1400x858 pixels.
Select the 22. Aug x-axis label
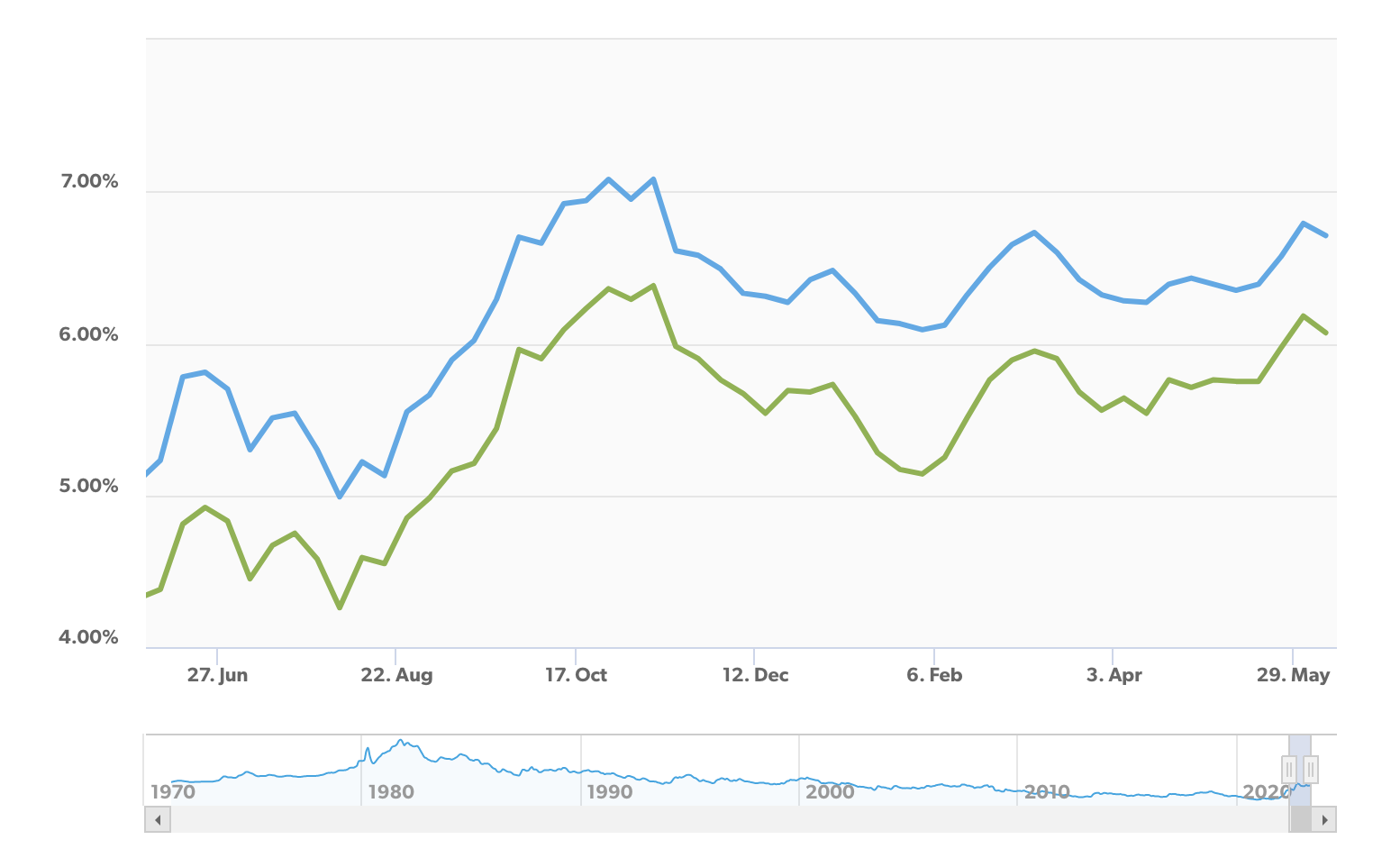tap(396, 675)
